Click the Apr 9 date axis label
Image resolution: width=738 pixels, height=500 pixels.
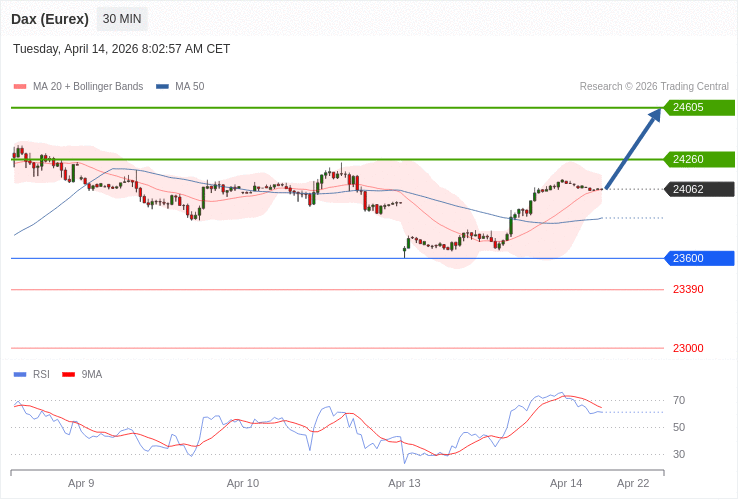coord(81,482)
